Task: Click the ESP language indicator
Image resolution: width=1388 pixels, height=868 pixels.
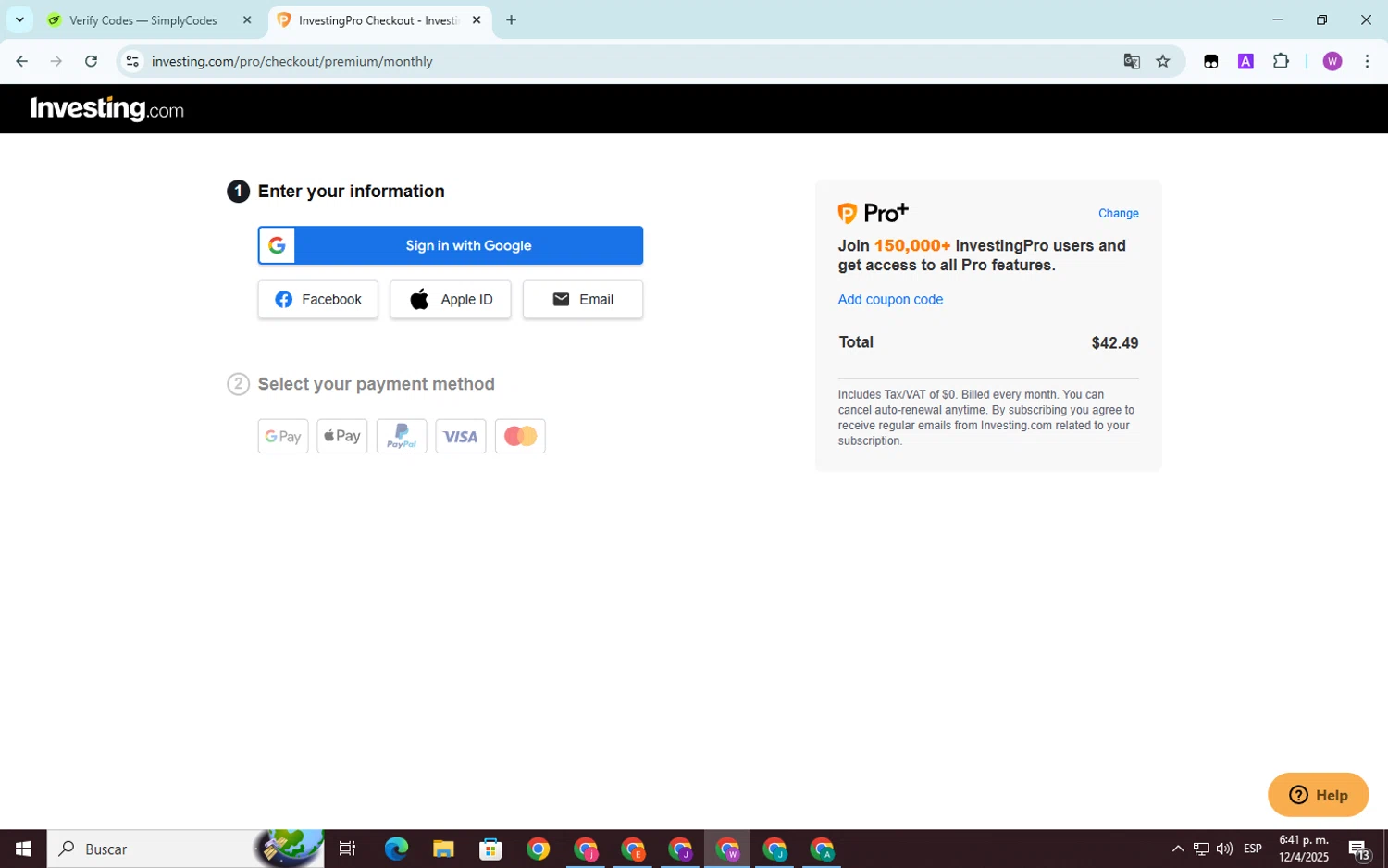Action: tap(1253, 849)
